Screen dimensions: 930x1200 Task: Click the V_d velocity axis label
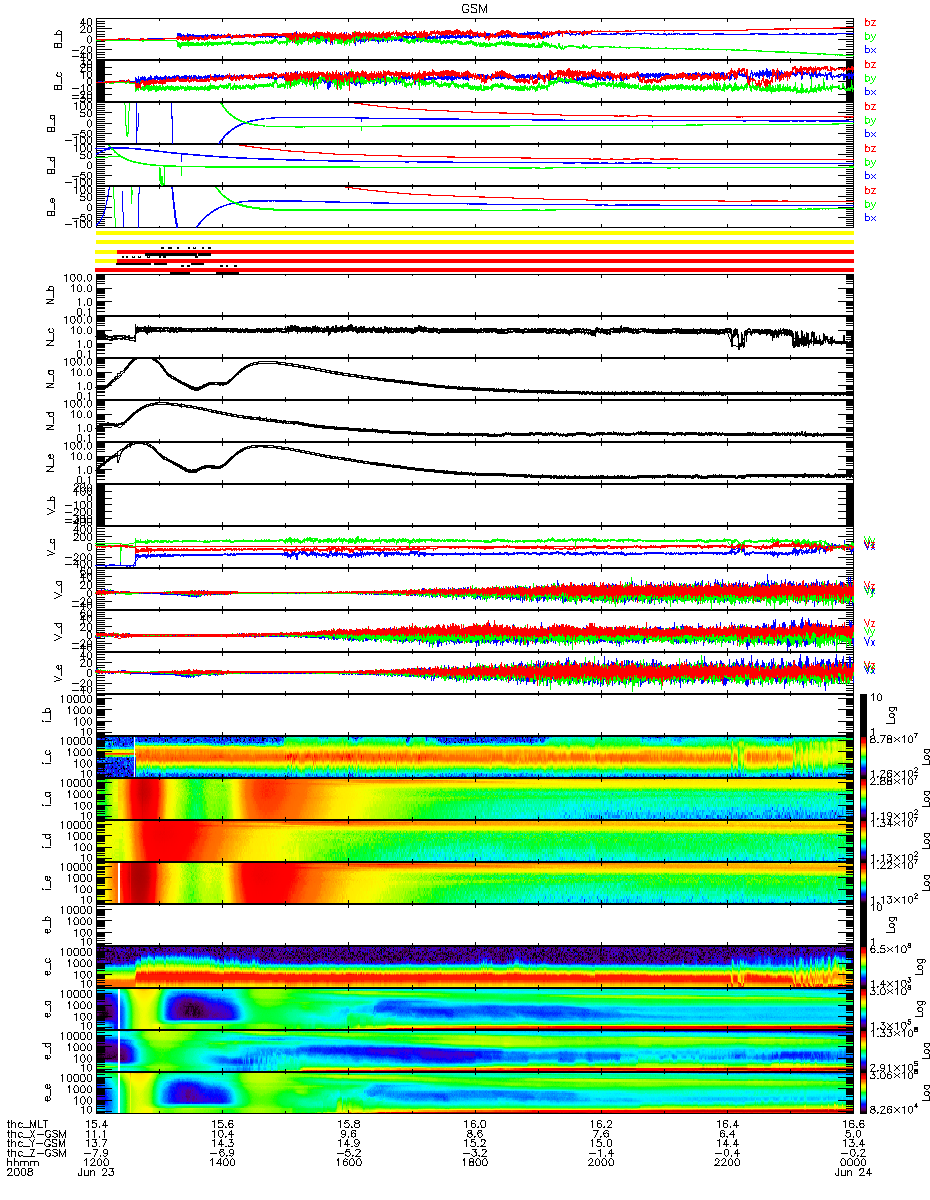tap(60, 631)
